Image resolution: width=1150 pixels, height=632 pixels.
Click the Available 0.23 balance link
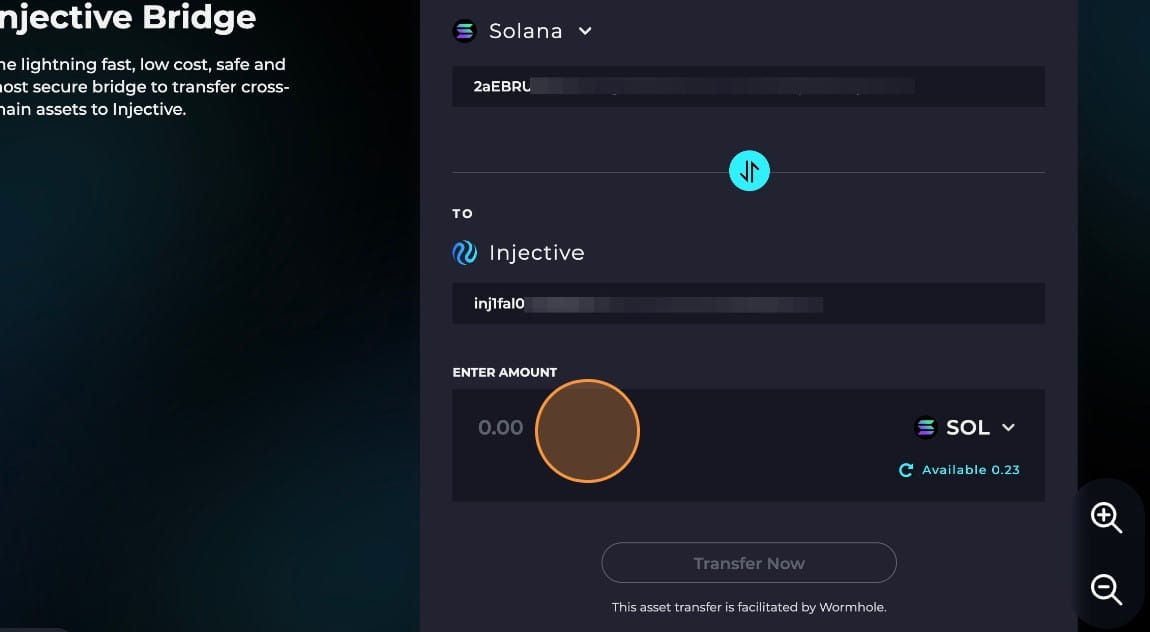(x=970, y=470)
